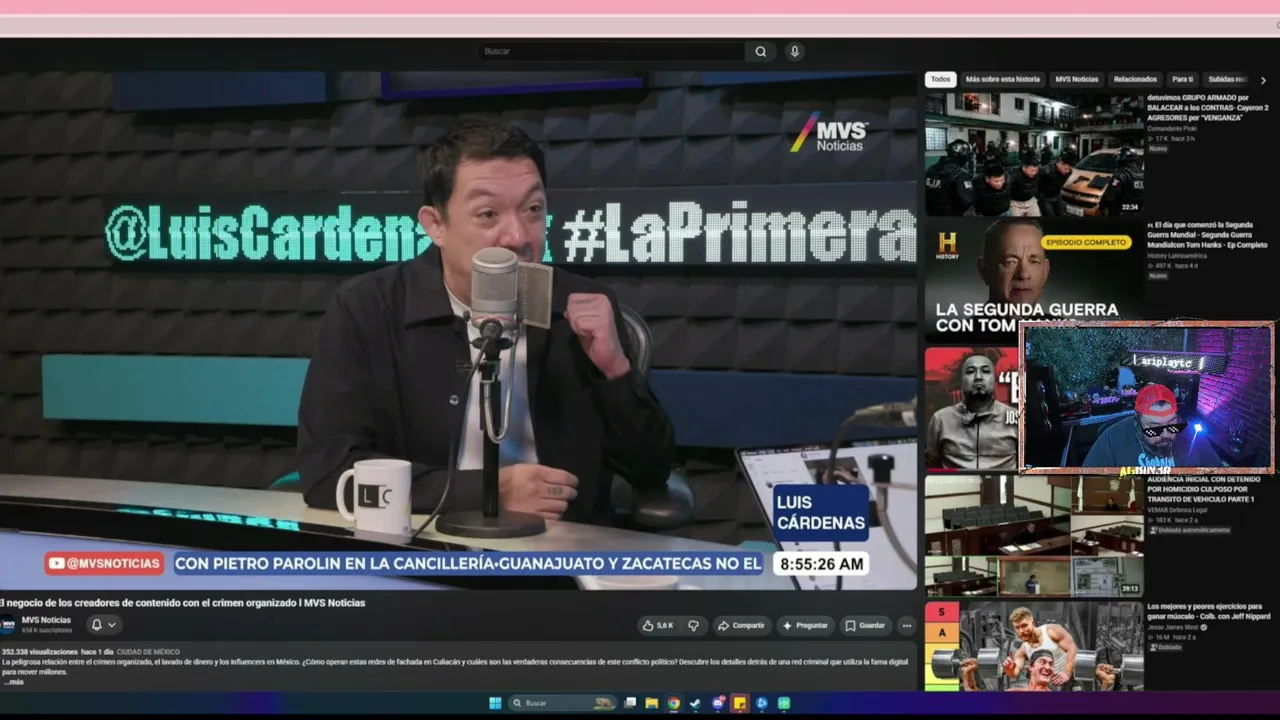
Task: Click the video player to pause
Action: 458,330
